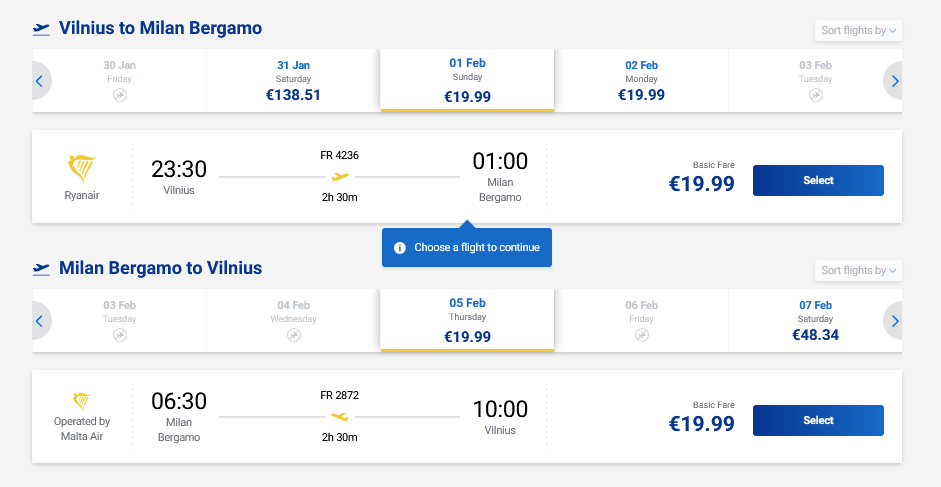Choose the 07 Feb Saturday €48.34 date
941x487 pixels.
pyautogui.click(x=815, y=321)
